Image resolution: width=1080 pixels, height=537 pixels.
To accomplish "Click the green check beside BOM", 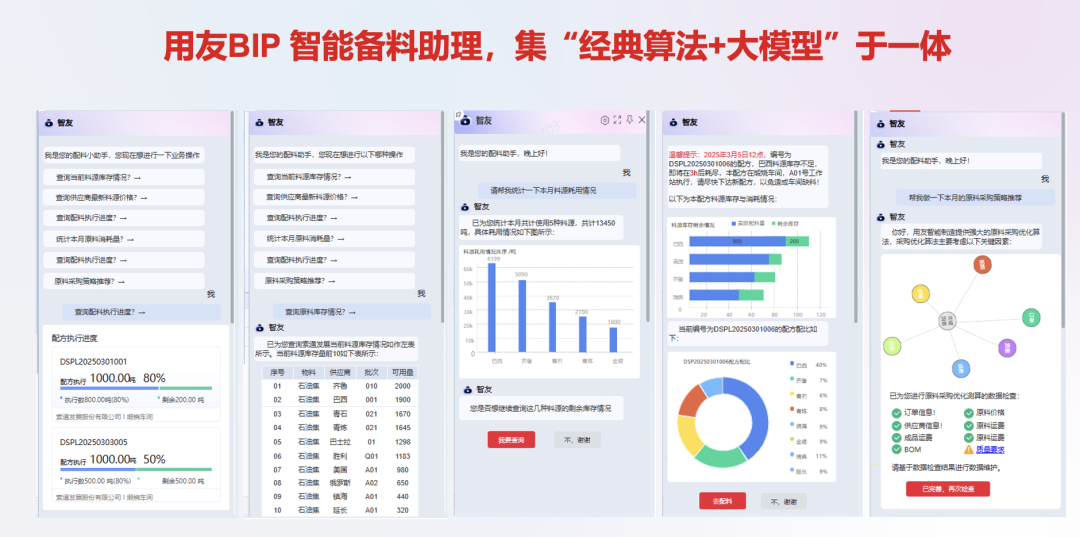I will pos(895,450).
